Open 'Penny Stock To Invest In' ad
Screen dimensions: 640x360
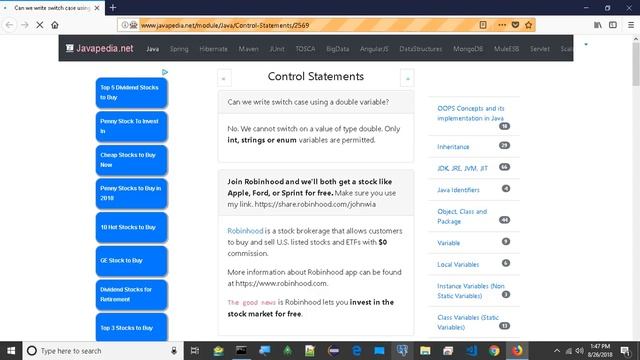[x=131, y=126]
